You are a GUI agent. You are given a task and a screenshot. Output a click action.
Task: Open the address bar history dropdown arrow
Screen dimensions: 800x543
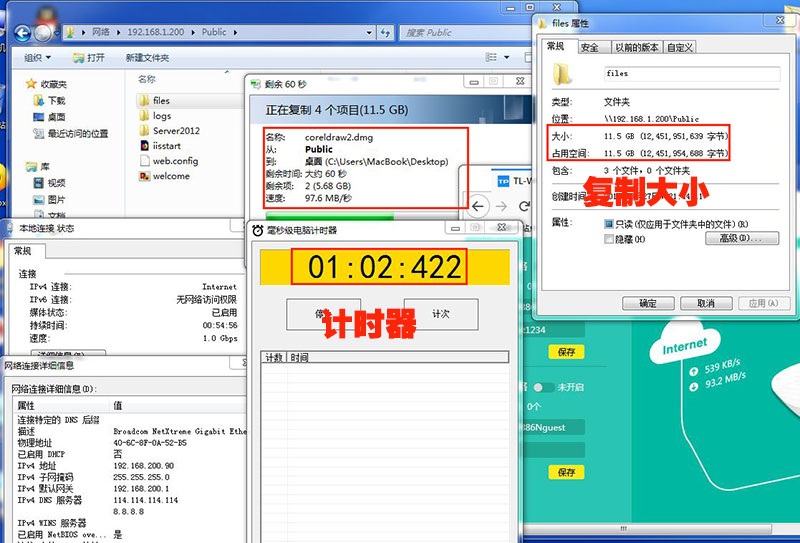tap(369, 33)
